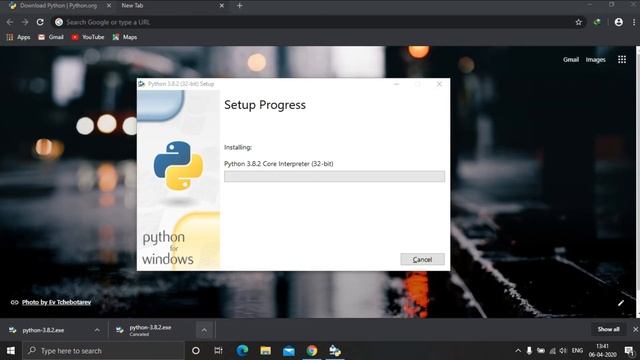Screen dimensions: 640x360
Task: Close the Python Setup dialog
Action: point(439,84)
